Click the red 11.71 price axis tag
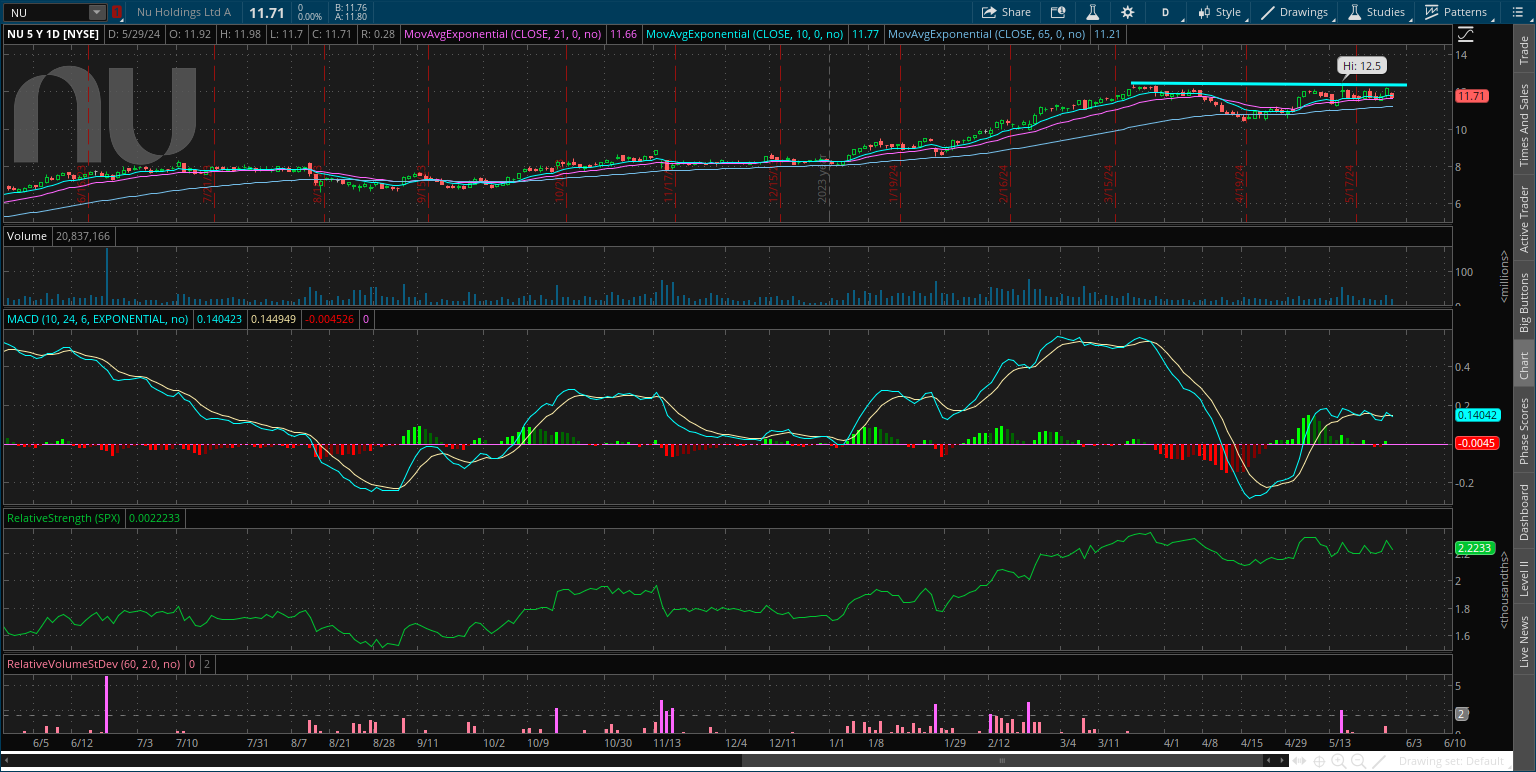1536x772 pixels. (1472, 96)
